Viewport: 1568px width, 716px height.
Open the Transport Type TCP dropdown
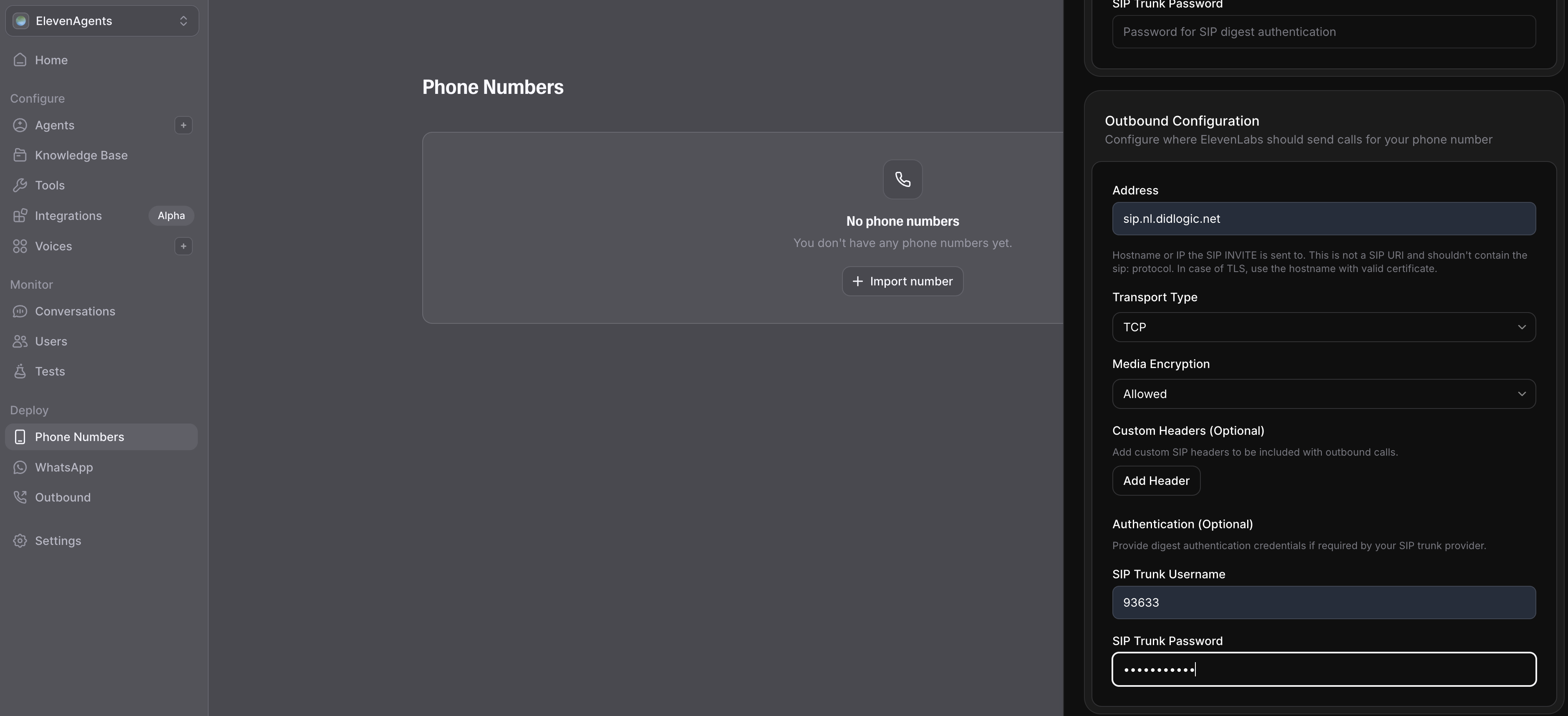[x=1323, y=327]
